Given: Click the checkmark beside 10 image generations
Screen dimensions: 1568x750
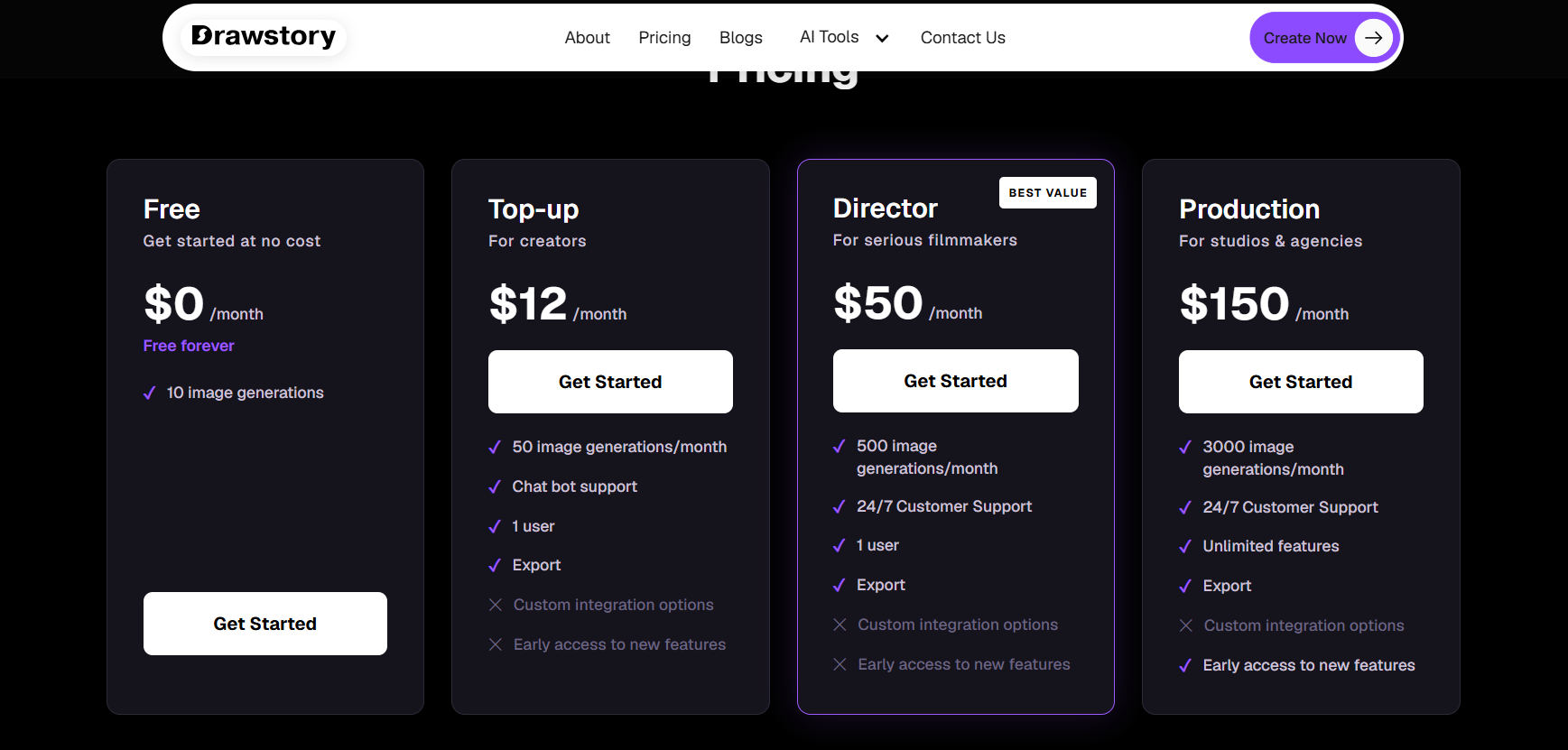Looking at the screenshot, I should [150, 394].
